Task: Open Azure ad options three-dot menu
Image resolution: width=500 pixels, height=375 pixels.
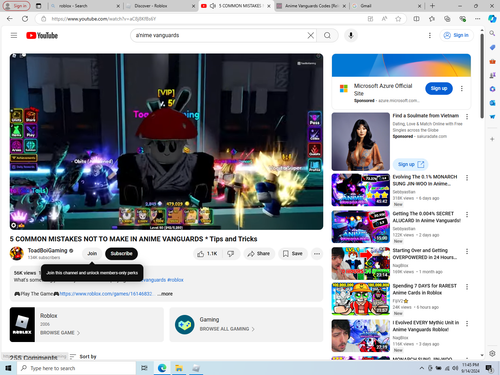Action: coord(462,88)
